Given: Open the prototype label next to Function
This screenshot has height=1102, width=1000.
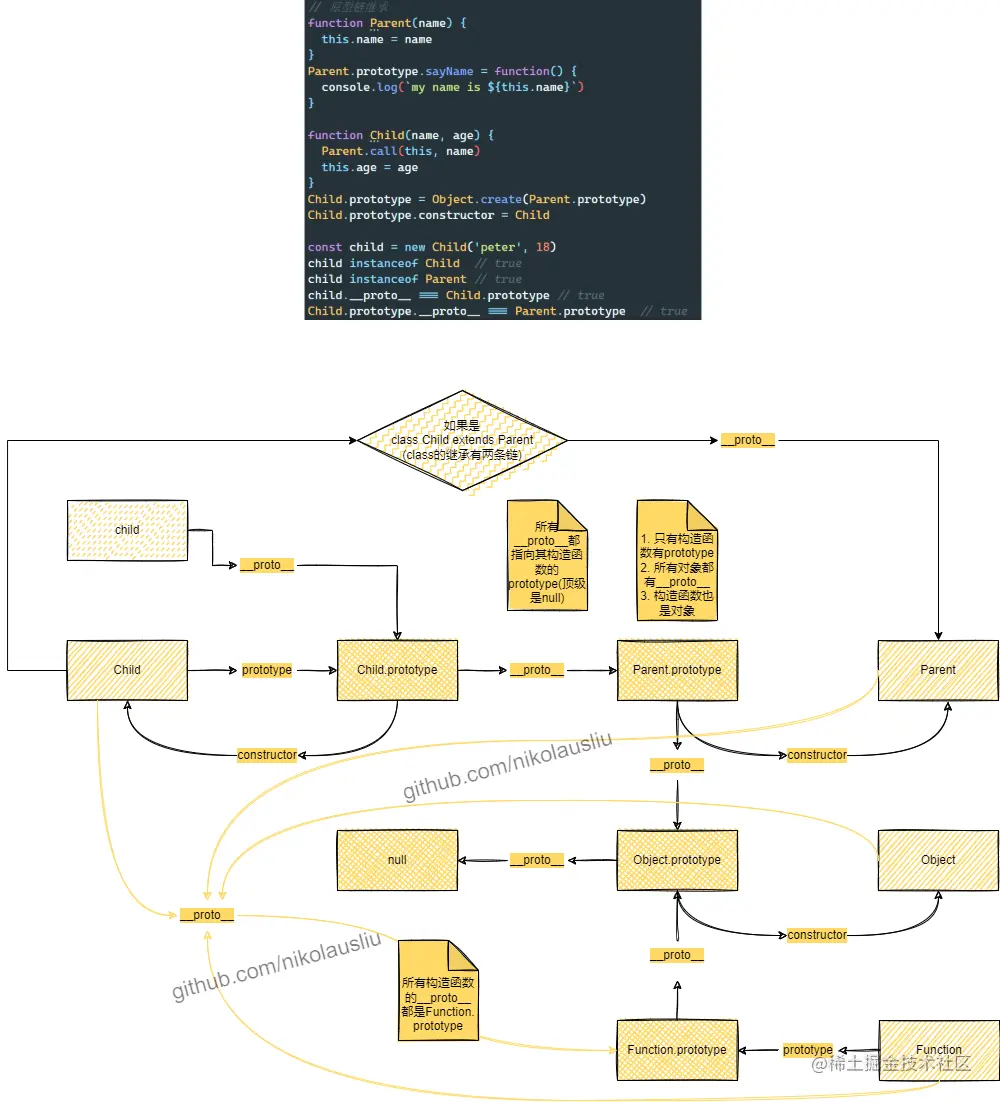Looking at the screenshot, I should [x=807, y=1049].
